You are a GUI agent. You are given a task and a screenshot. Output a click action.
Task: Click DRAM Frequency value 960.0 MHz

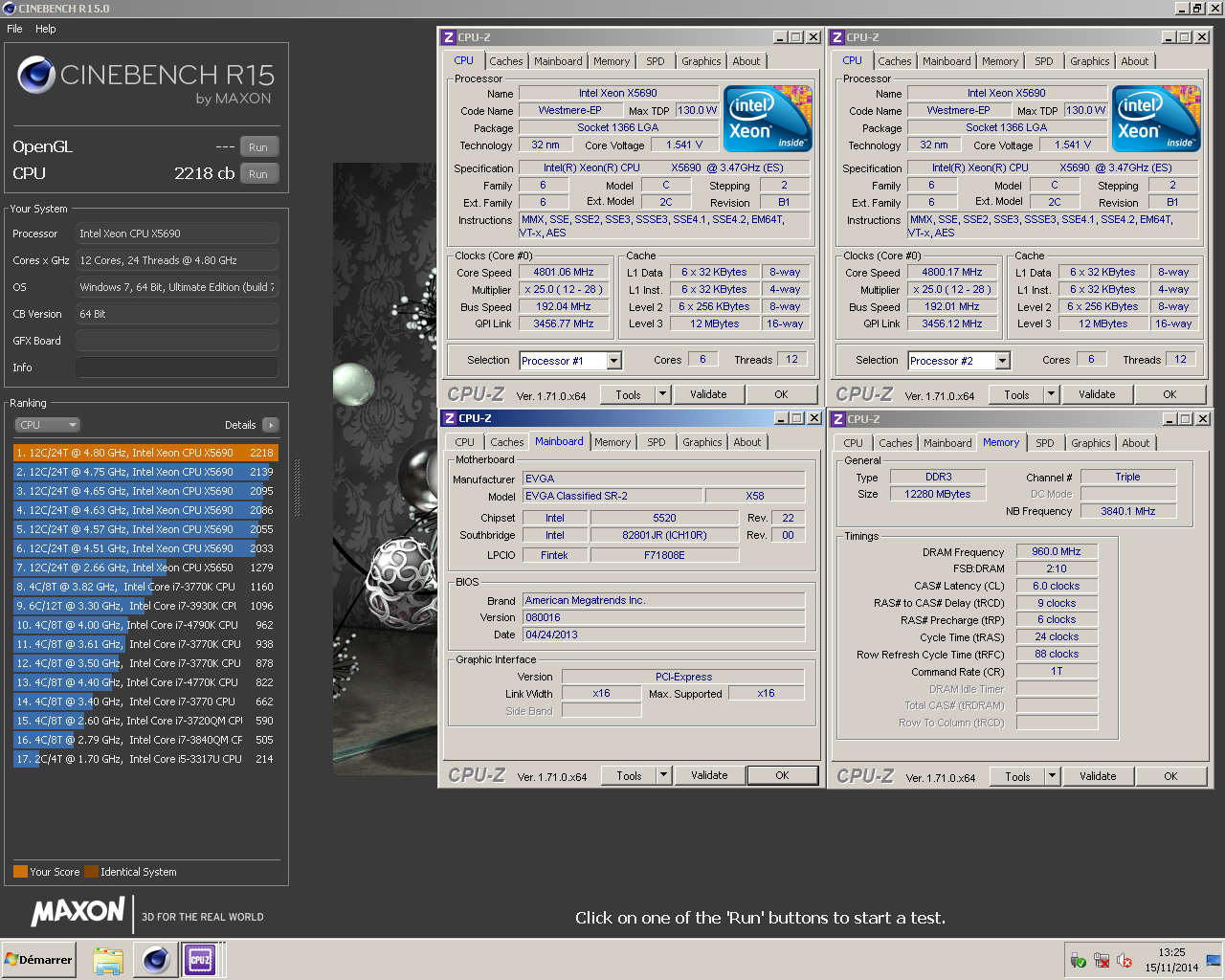pyautogui.click(x=1057, y=551)
